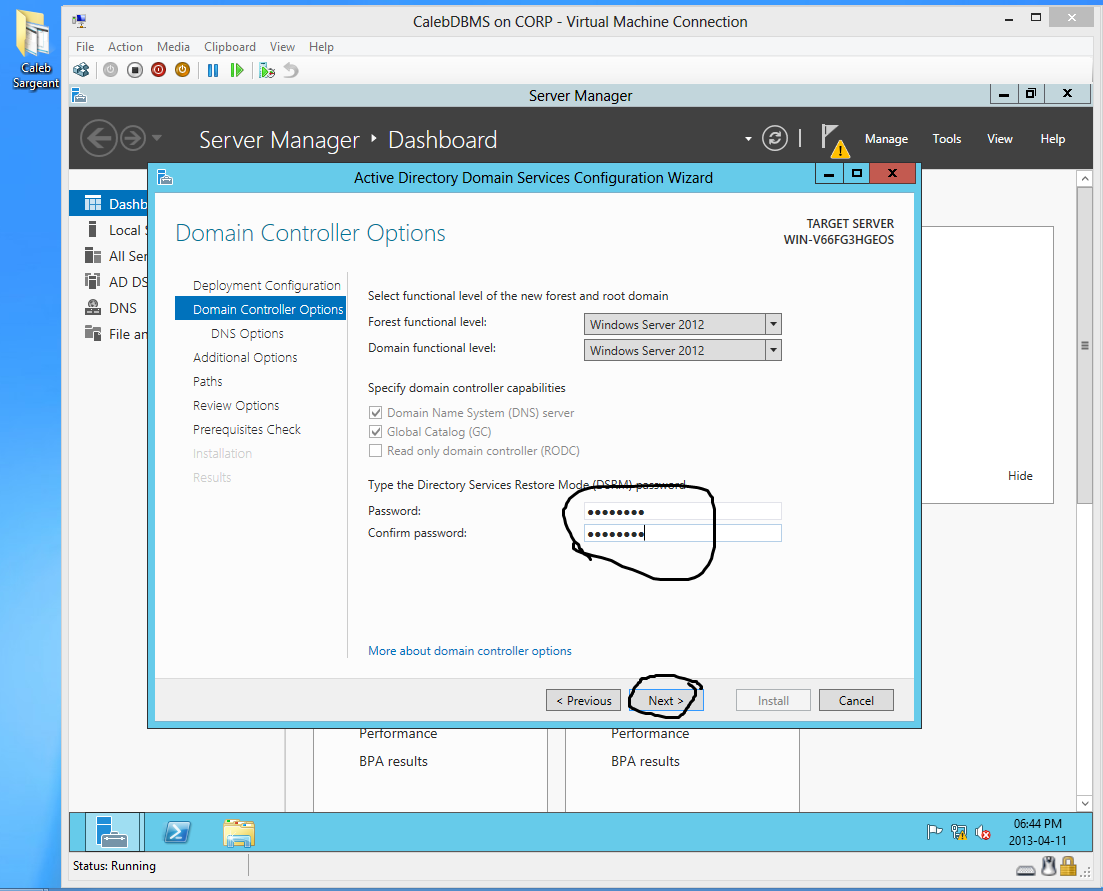Screen dimensions: 1103x891
Task: Open More about domain controller options link
Action: (470, 651)
